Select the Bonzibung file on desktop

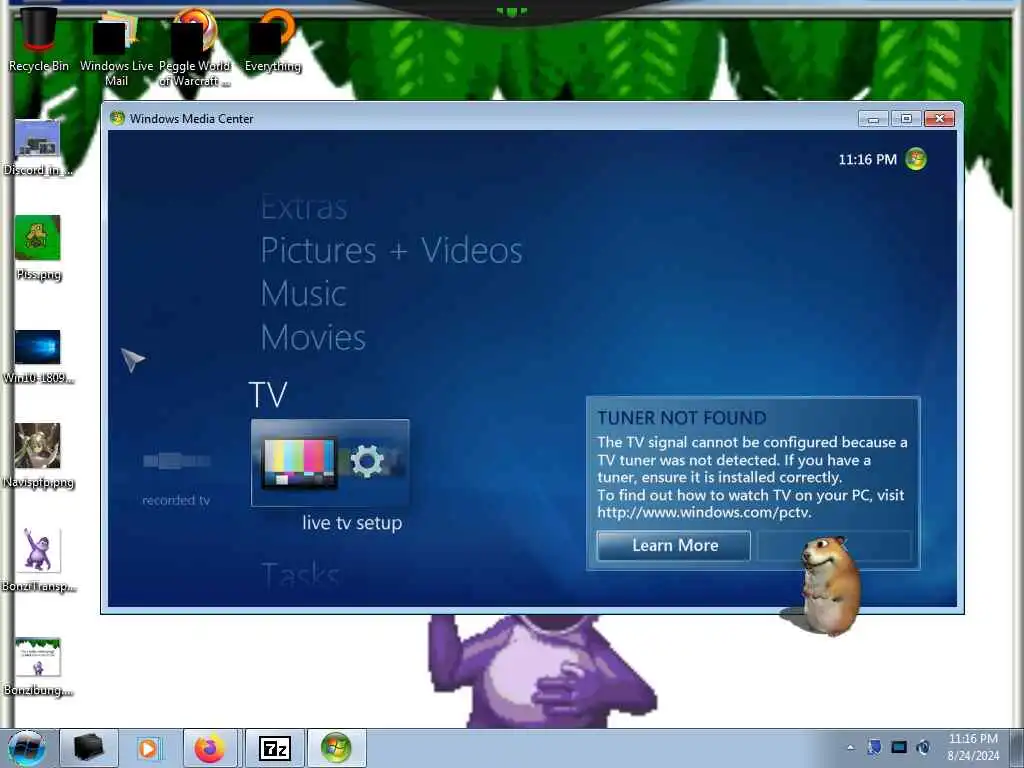[x=38, y=667]
